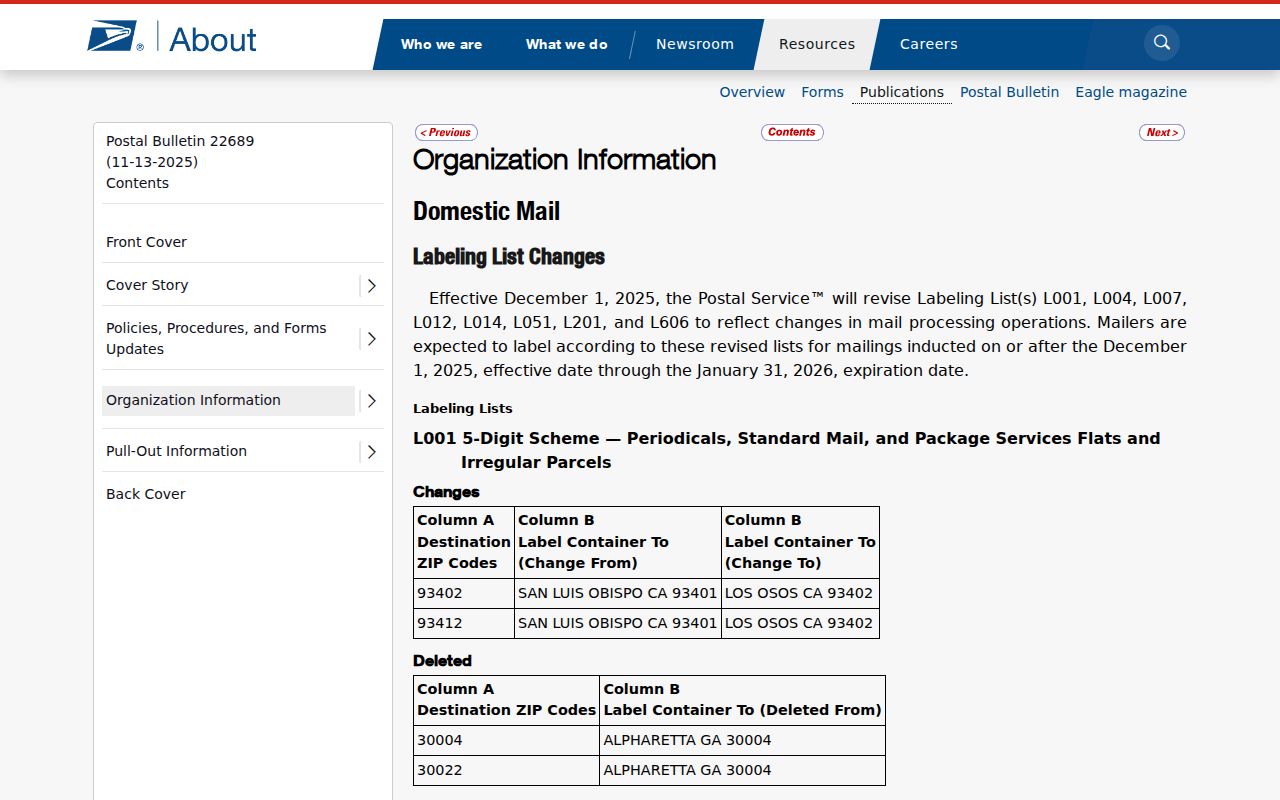Click Postal Bulletin 22689 Contents heading

(x=180, y=162)
